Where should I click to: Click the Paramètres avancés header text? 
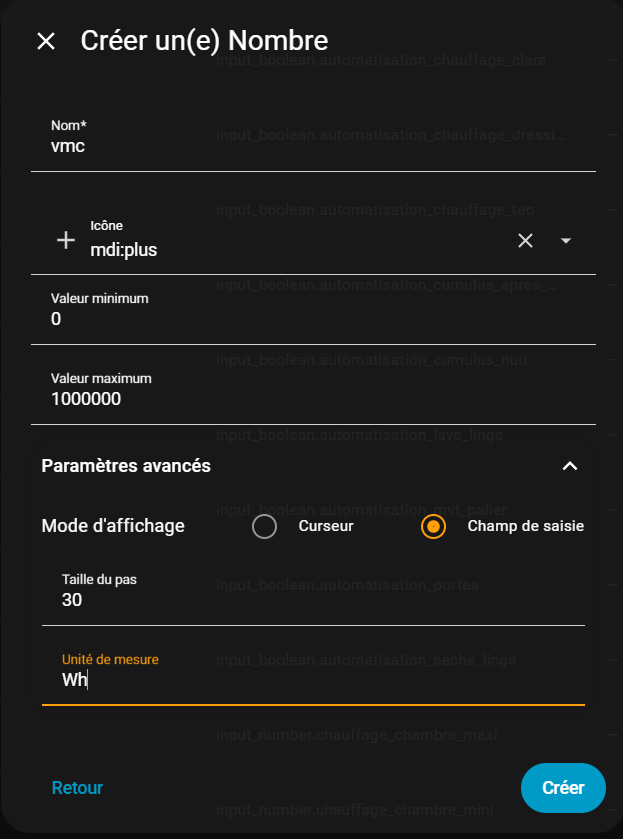pyautogui.click(x=126, y=466)
